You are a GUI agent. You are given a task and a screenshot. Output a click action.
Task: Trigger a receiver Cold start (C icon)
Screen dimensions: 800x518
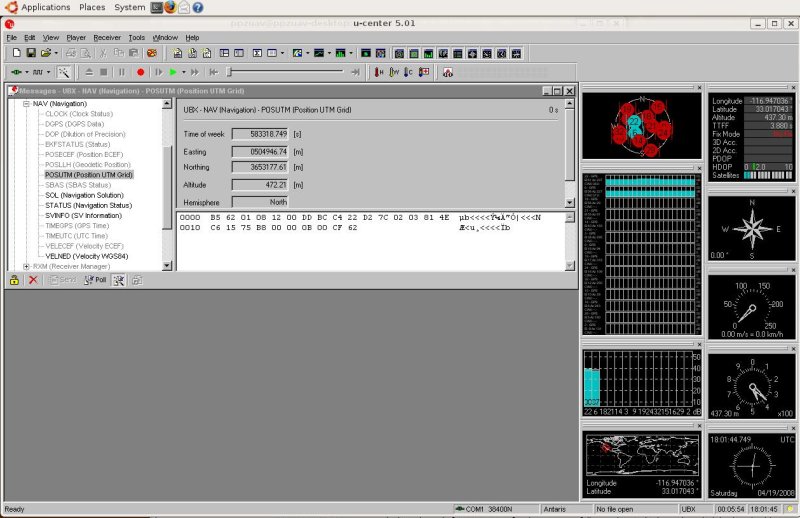[x=408, y=72]
